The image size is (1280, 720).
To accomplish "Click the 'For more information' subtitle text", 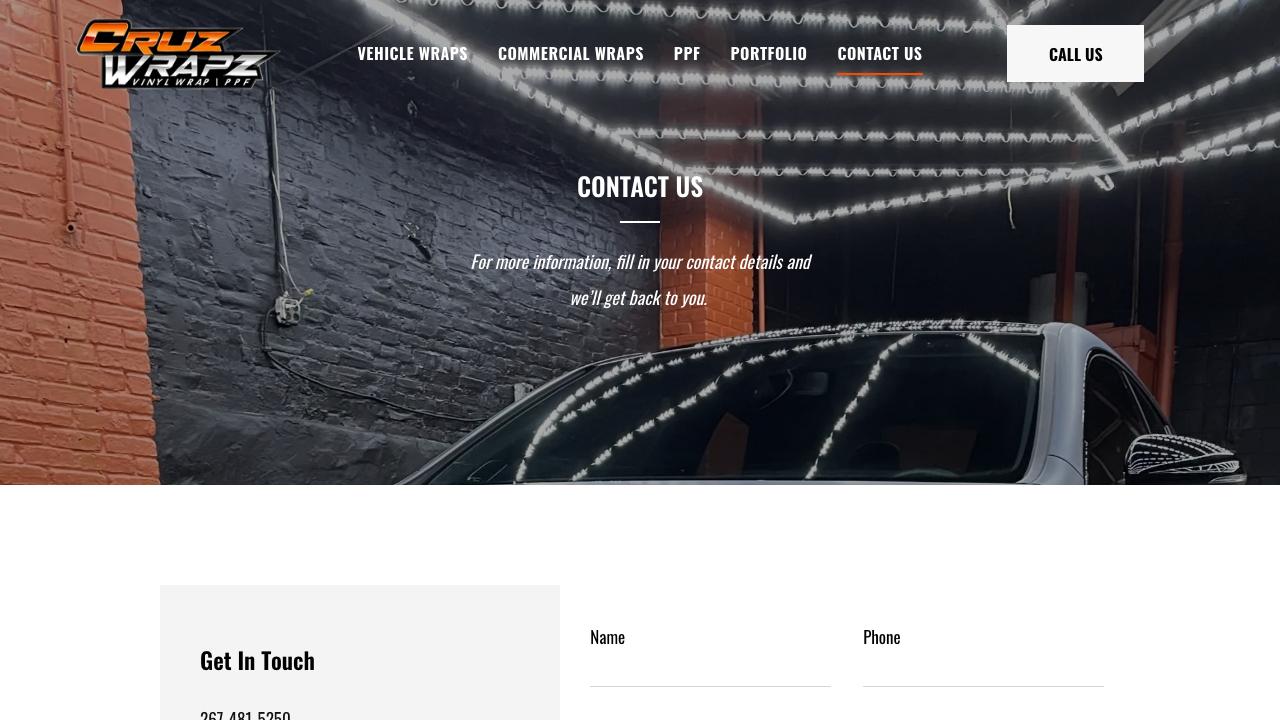I will [x=640, y=280].
